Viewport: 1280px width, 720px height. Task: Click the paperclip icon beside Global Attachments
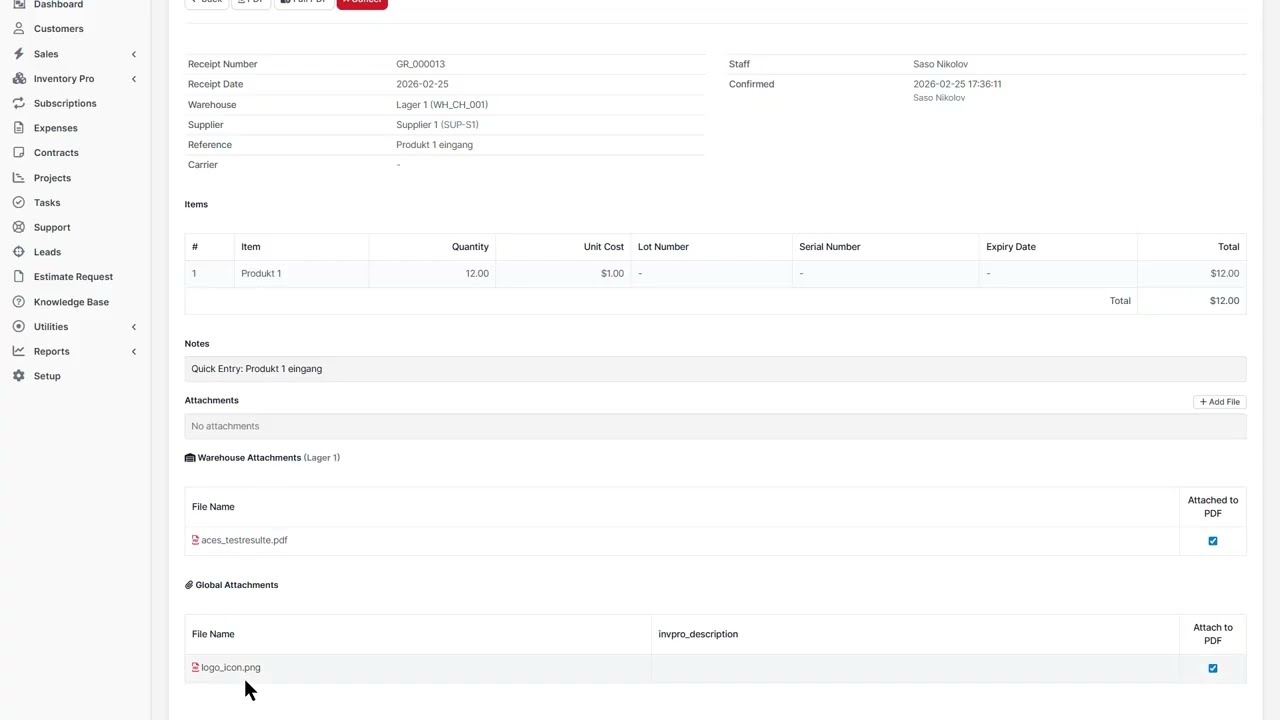pyautogui.click(x=189, y=585)
